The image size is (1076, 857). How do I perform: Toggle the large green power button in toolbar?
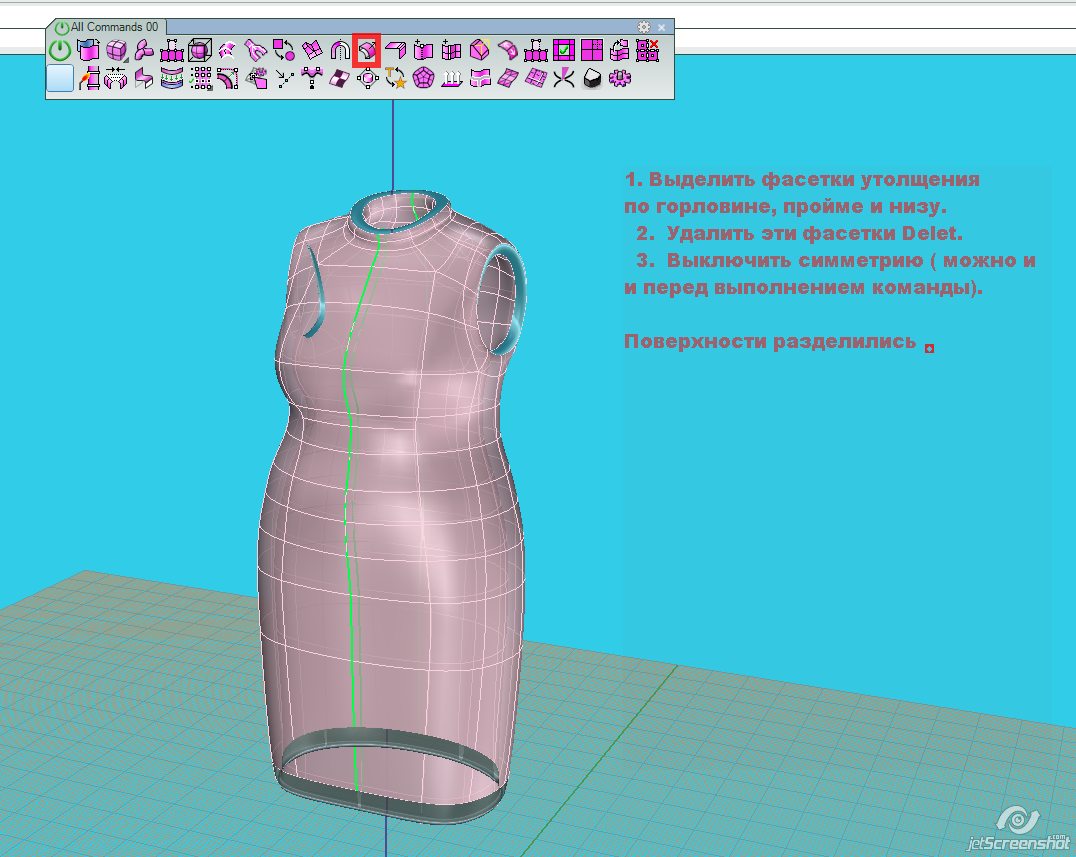click(60, 50)
